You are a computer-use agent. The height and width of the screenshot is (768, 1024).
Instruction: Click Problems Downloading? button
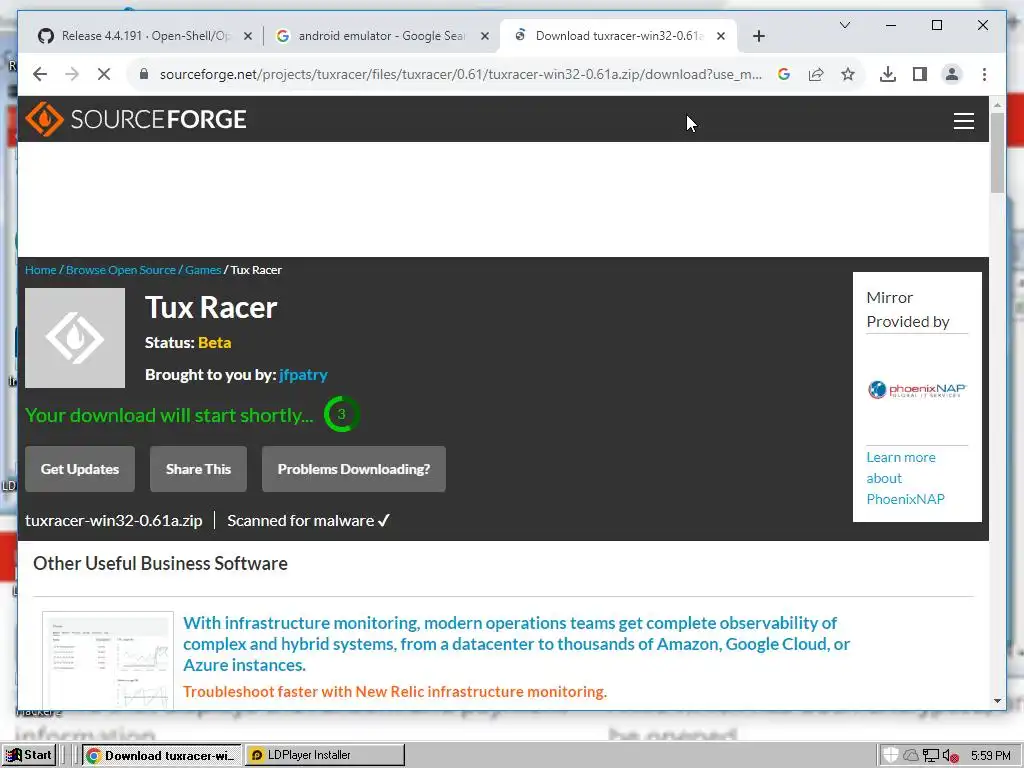(354, 469)
